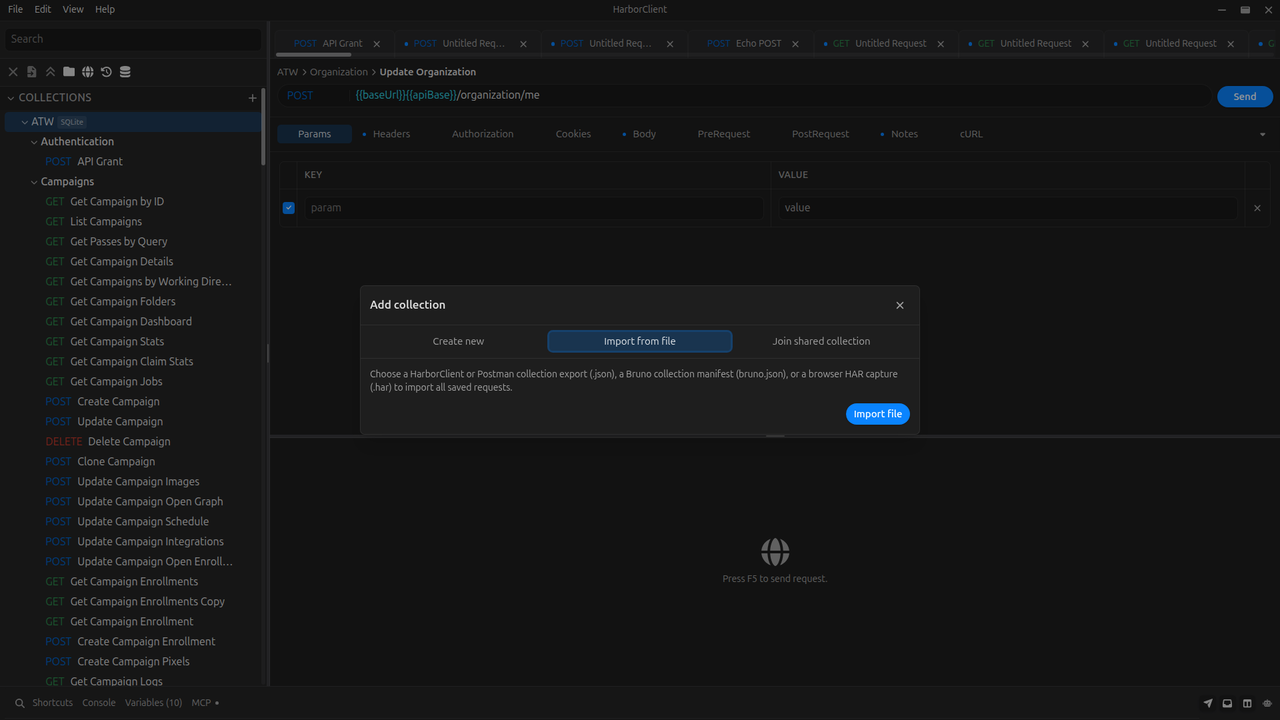Switch to the Headers tab
The height and width of the screenshot is (720, 1280).
coord(391,134)
